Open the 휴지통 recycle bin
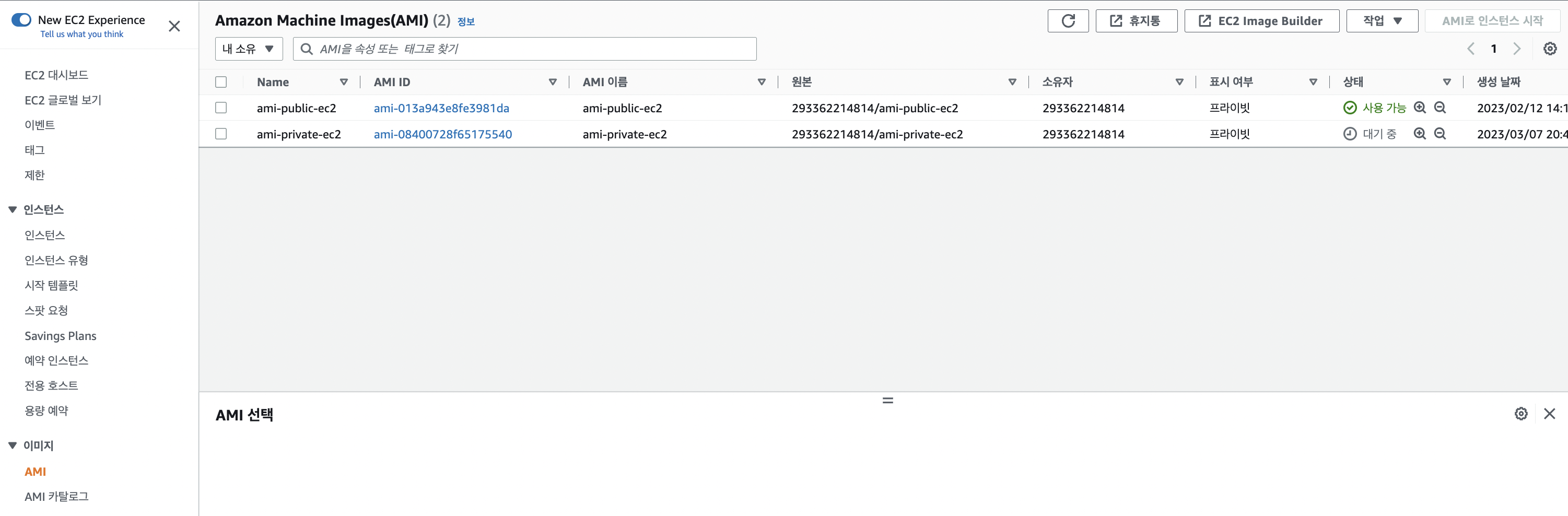Viewport: 1568px width, 516px height. pyautogui.click(x=1136, y=21)
